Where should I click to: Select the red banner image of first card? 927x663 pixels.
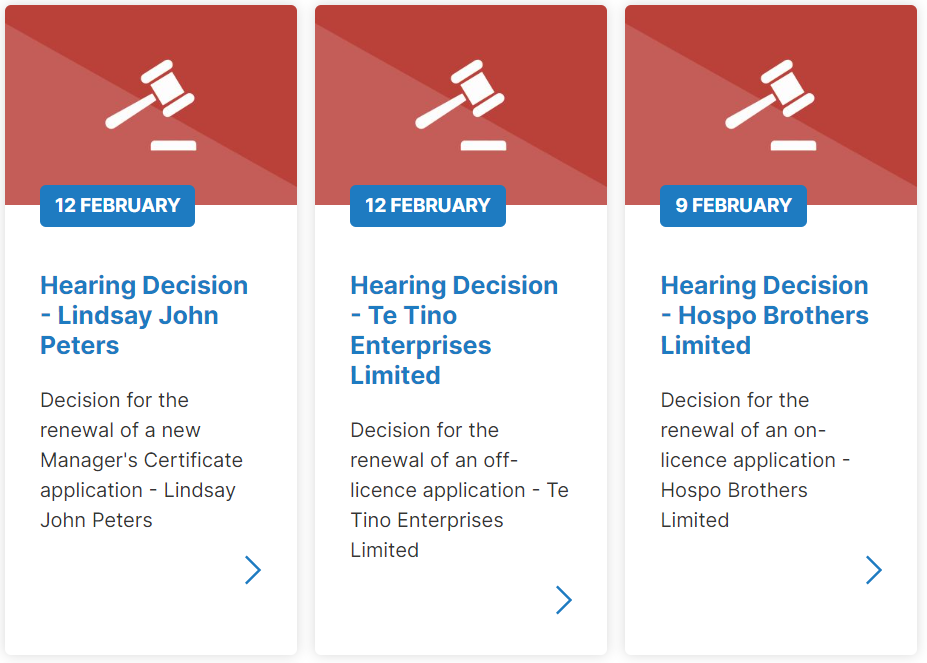151,105
